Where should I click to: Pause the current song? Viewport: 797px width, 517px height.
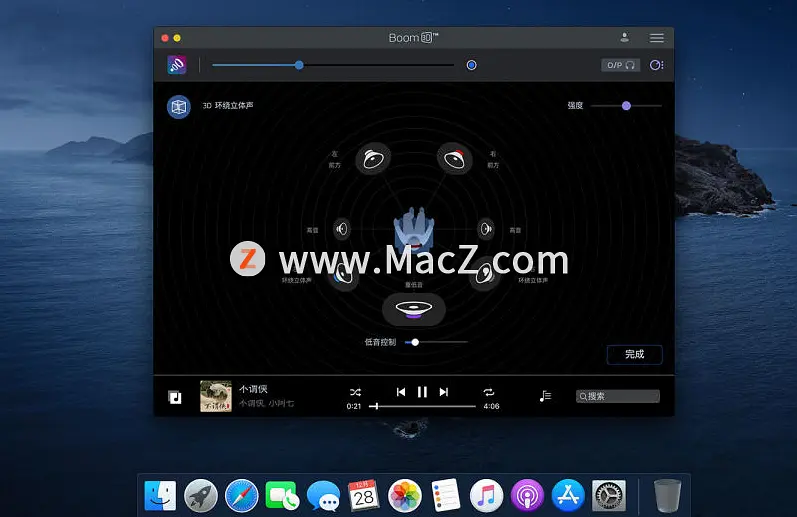(x=422, y=392)
